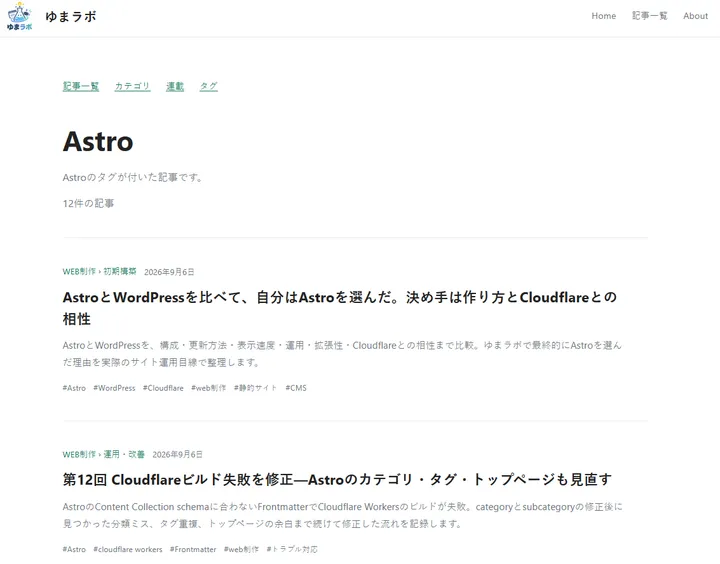Open the #静的サイト tag
Viewport: 720px width, 564px height.
point(255,388)
